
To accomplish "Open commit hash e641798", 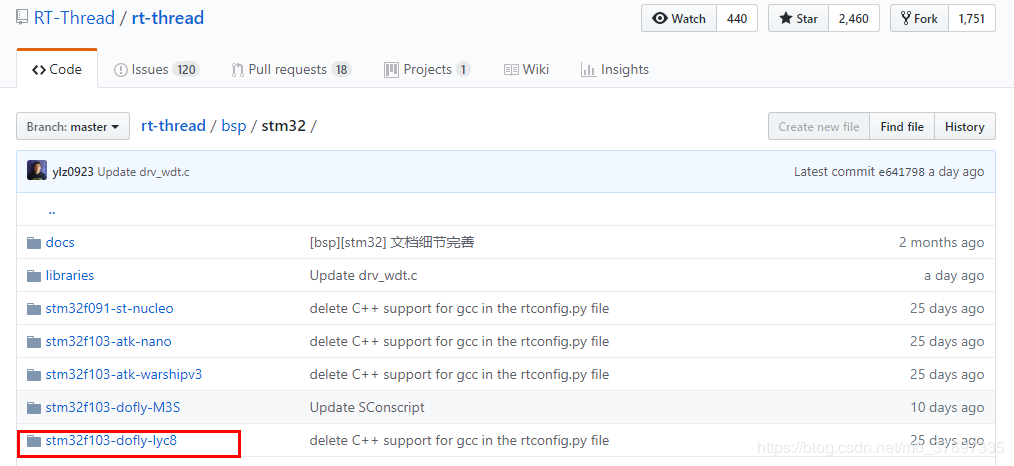I will pyautogui.click(x=901, y=172).
